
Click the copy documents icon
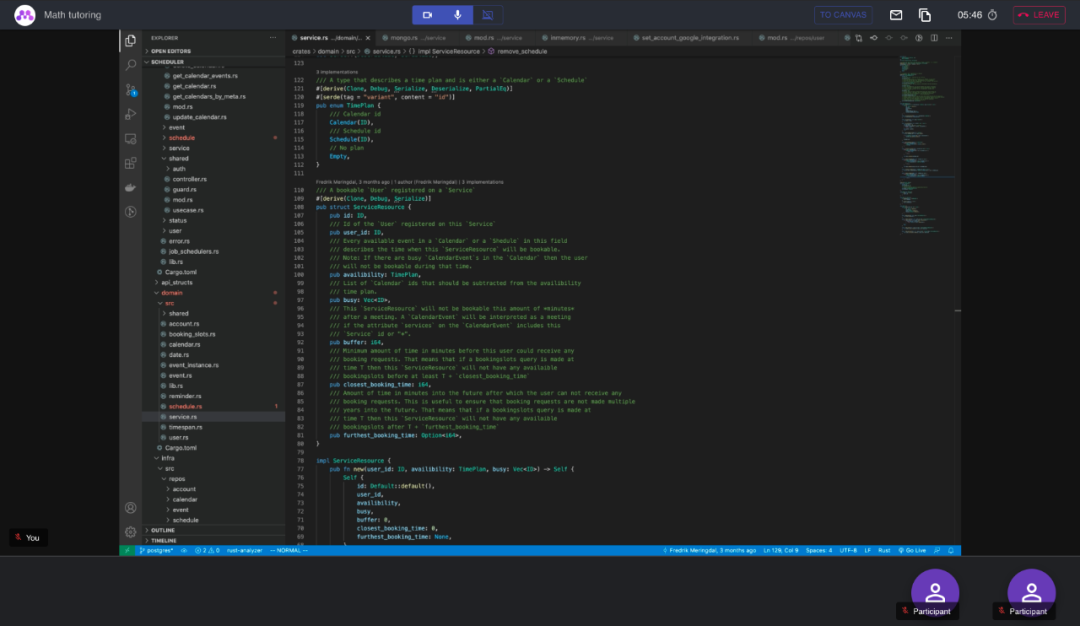(925, 15)
